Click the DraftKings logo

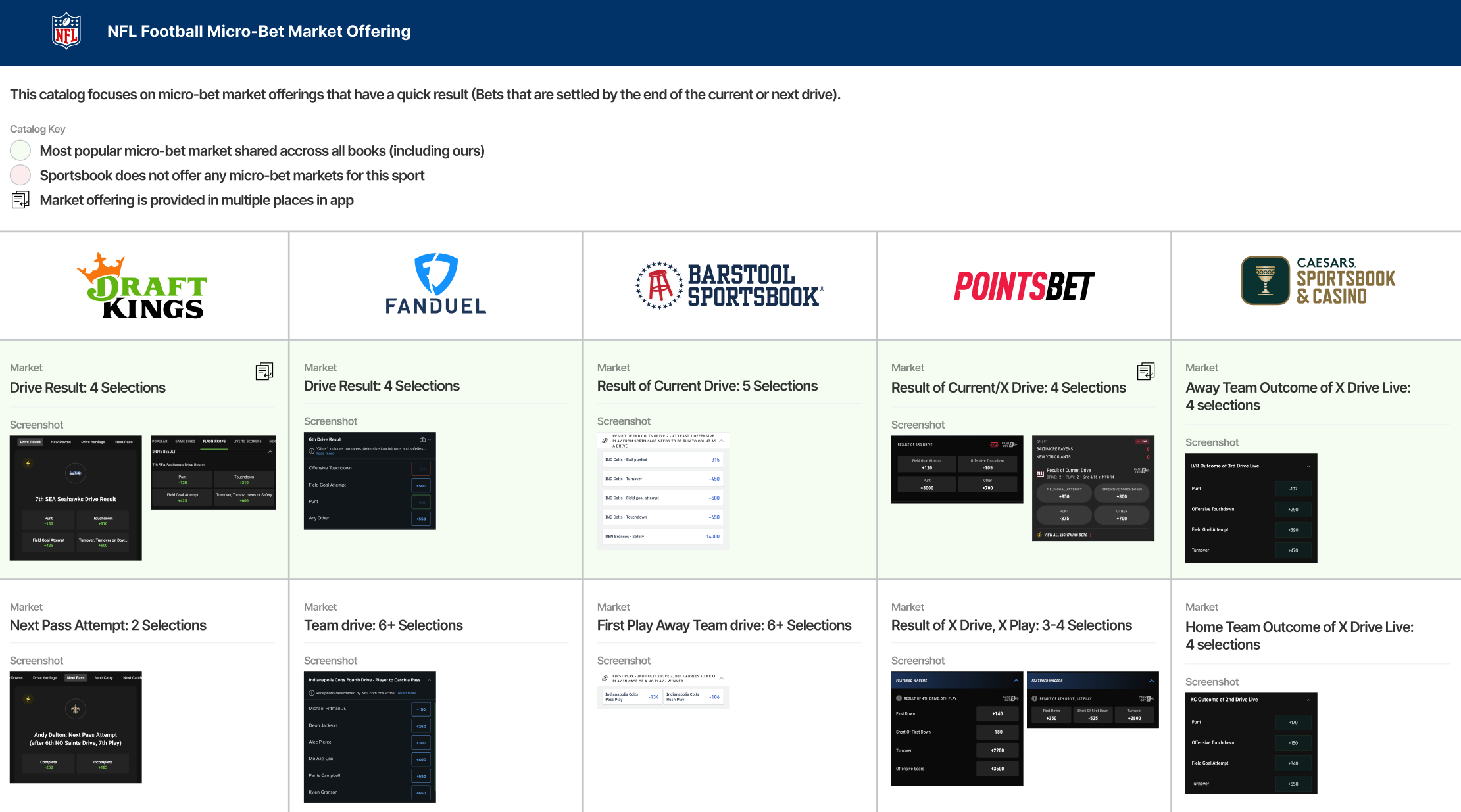[x=142, y=286]
